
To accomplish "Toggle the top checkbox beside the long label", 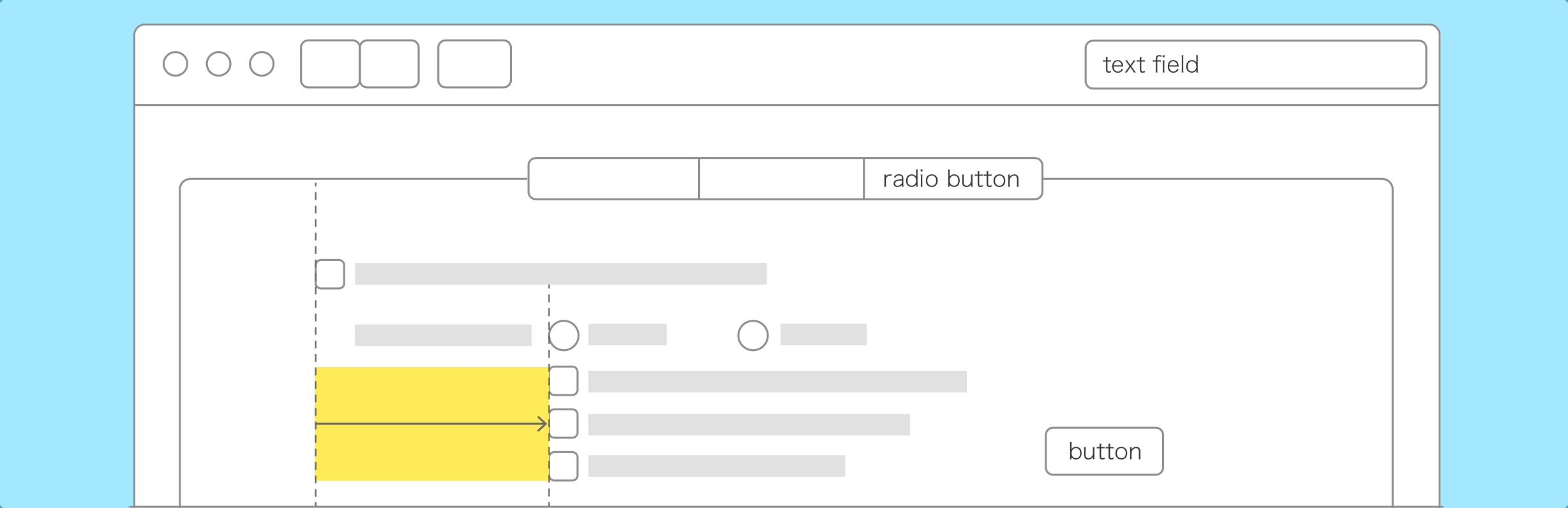I will (x=330, y=274).
